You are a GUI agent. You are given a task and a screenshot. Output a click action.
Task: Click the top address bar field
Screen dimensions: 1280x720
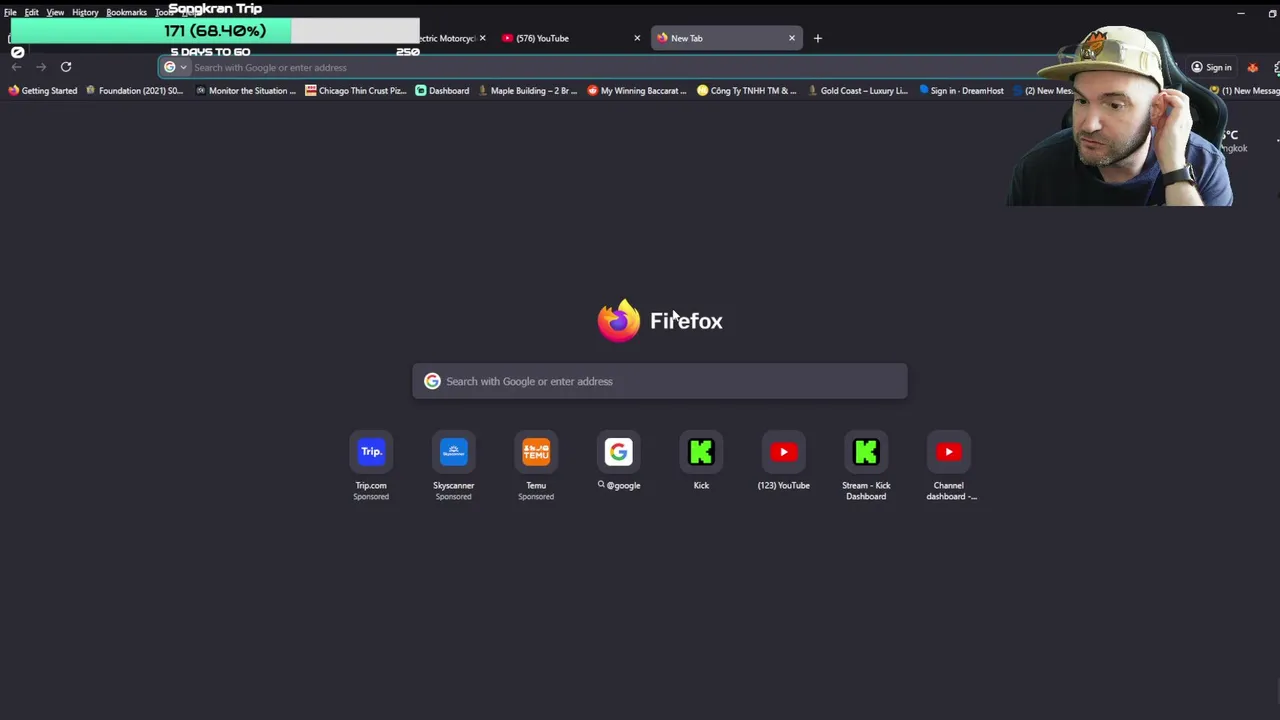coord(600,67)
